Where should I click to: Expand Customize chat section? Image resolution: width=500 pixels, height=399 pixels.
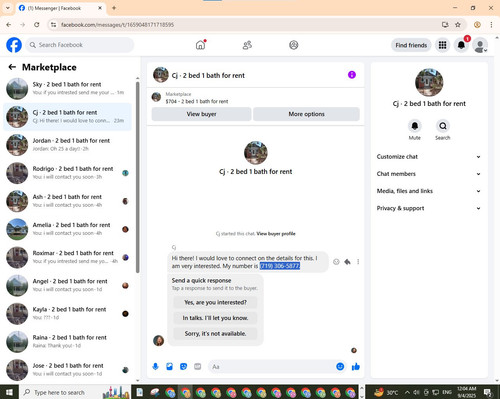[x=429, y=157]
